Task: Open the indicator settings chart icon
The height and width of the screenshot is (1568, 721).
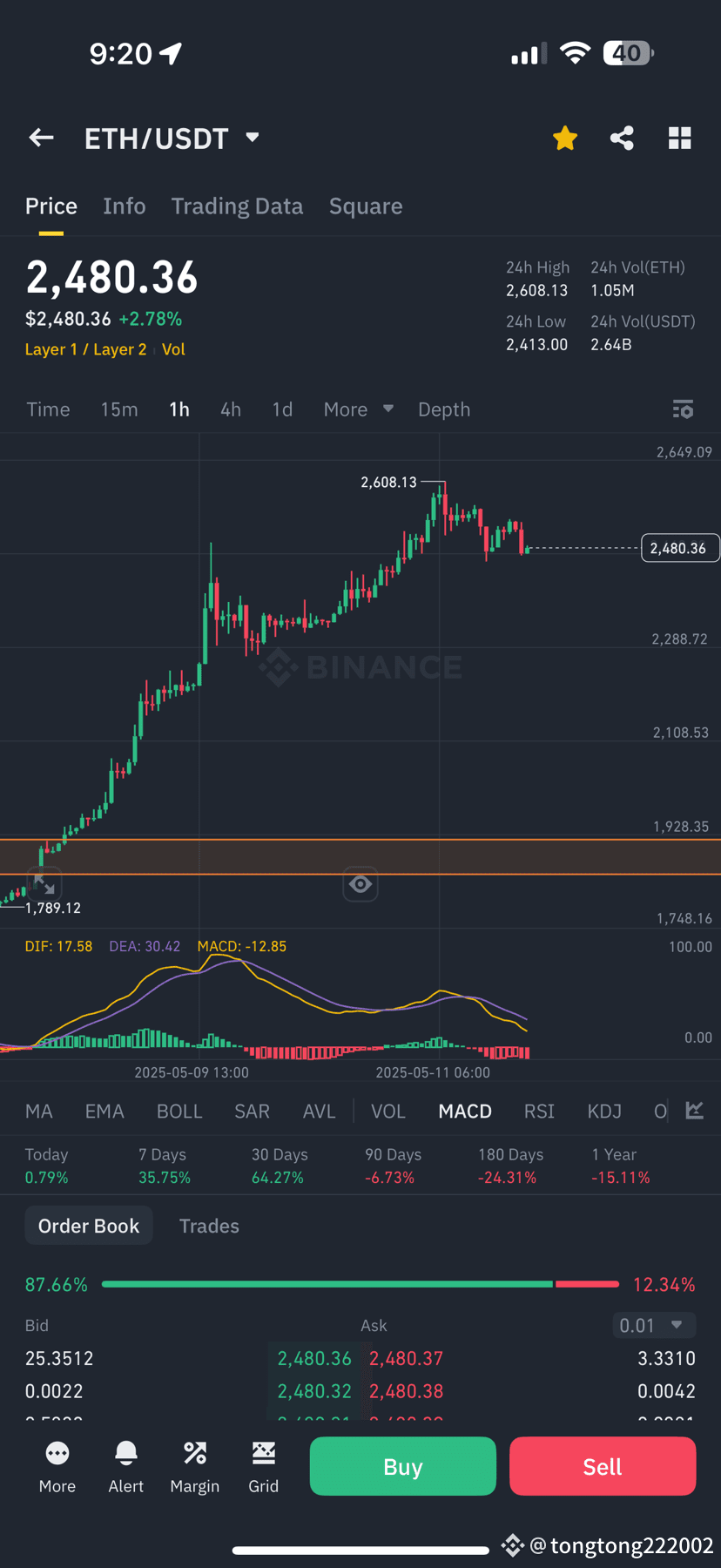Action: coord(694,1110)
